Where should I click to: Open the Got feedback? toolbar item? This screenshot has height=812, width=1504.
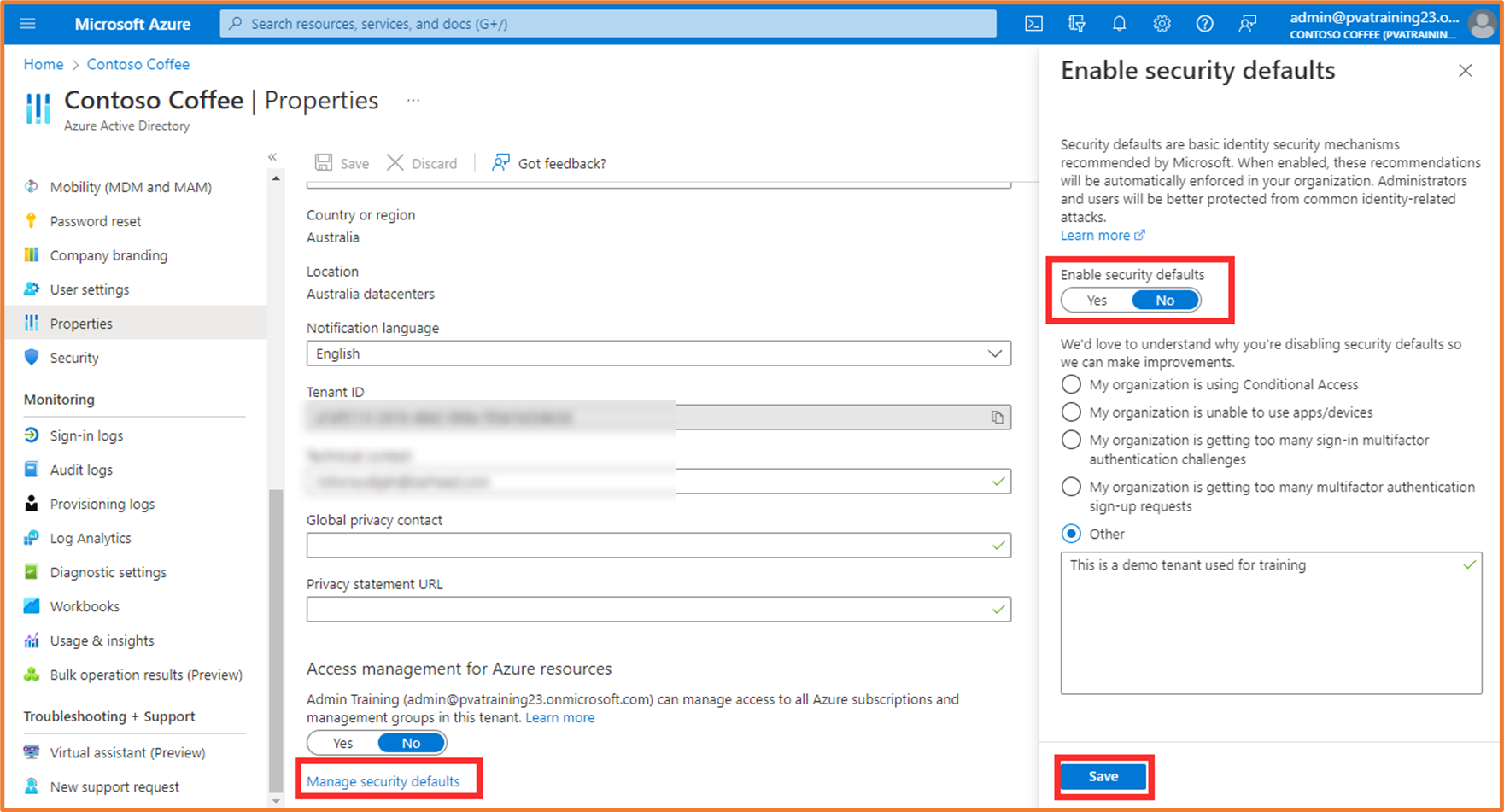(x=548, y=163)
